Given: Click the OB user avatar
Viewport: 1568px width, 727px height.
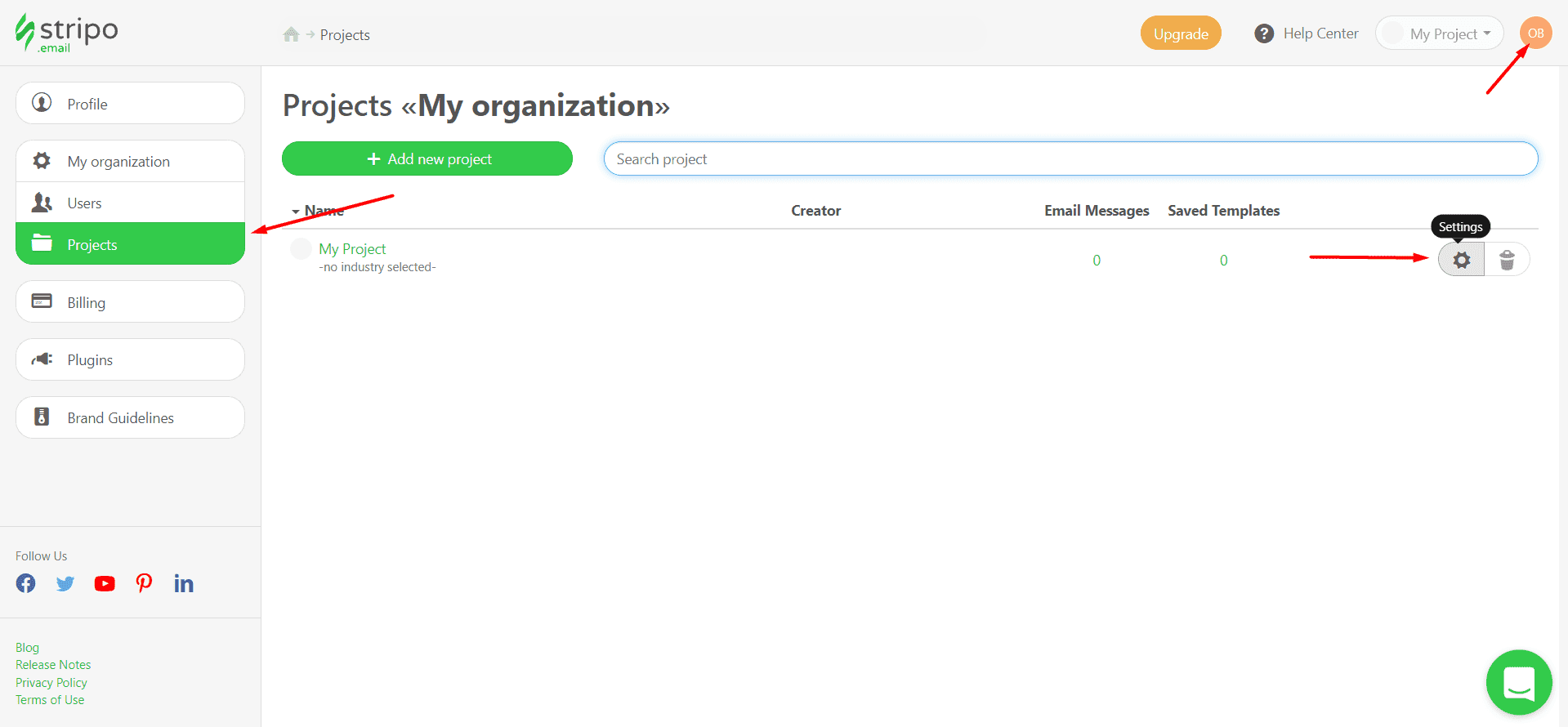Looking at the screenshot, I should click(1535, 33).
